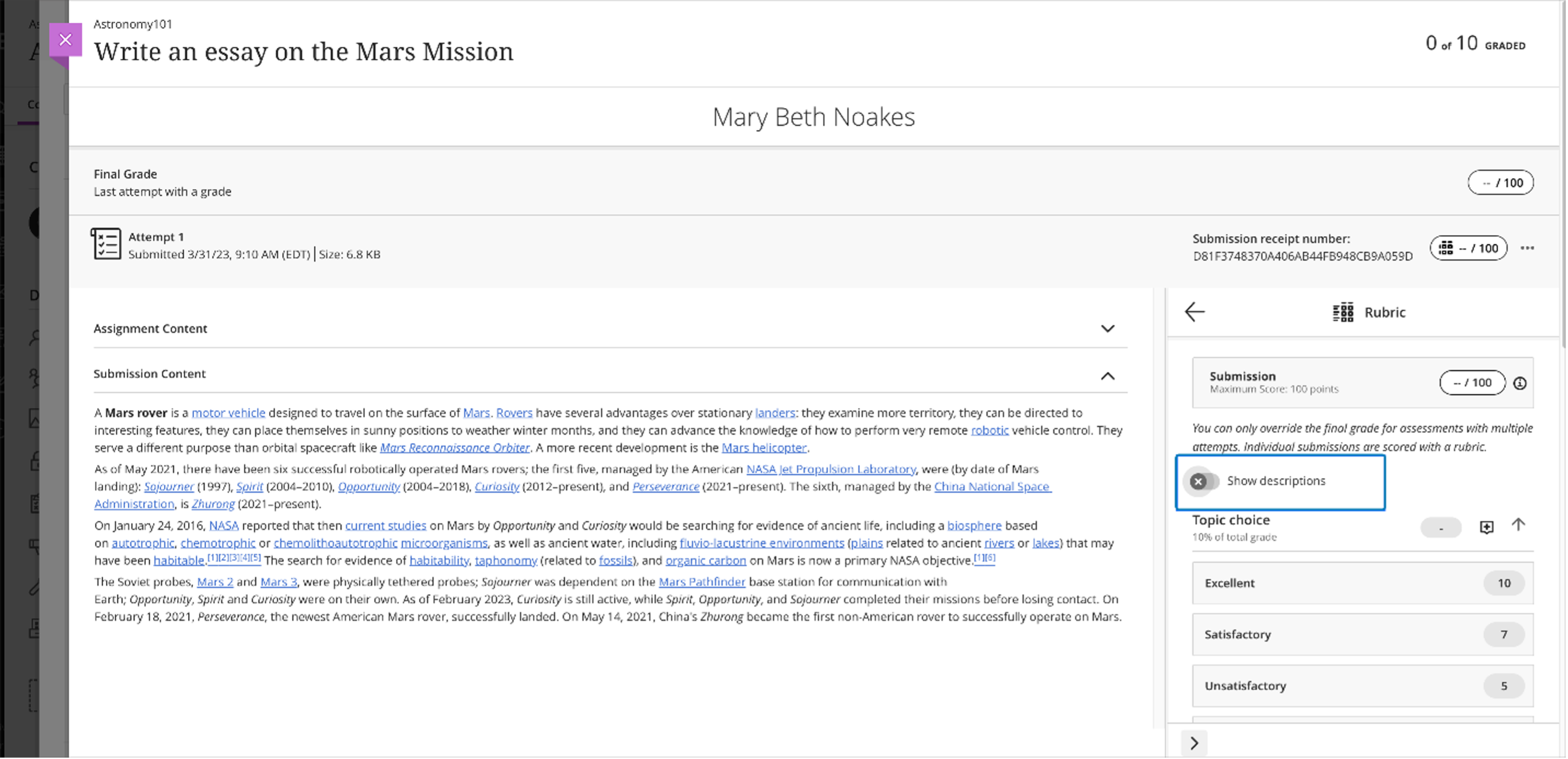Viewport: 1568px width, 759px height.
Task: Expand the Assignment Content section
Action: (x=1108, y=328)
